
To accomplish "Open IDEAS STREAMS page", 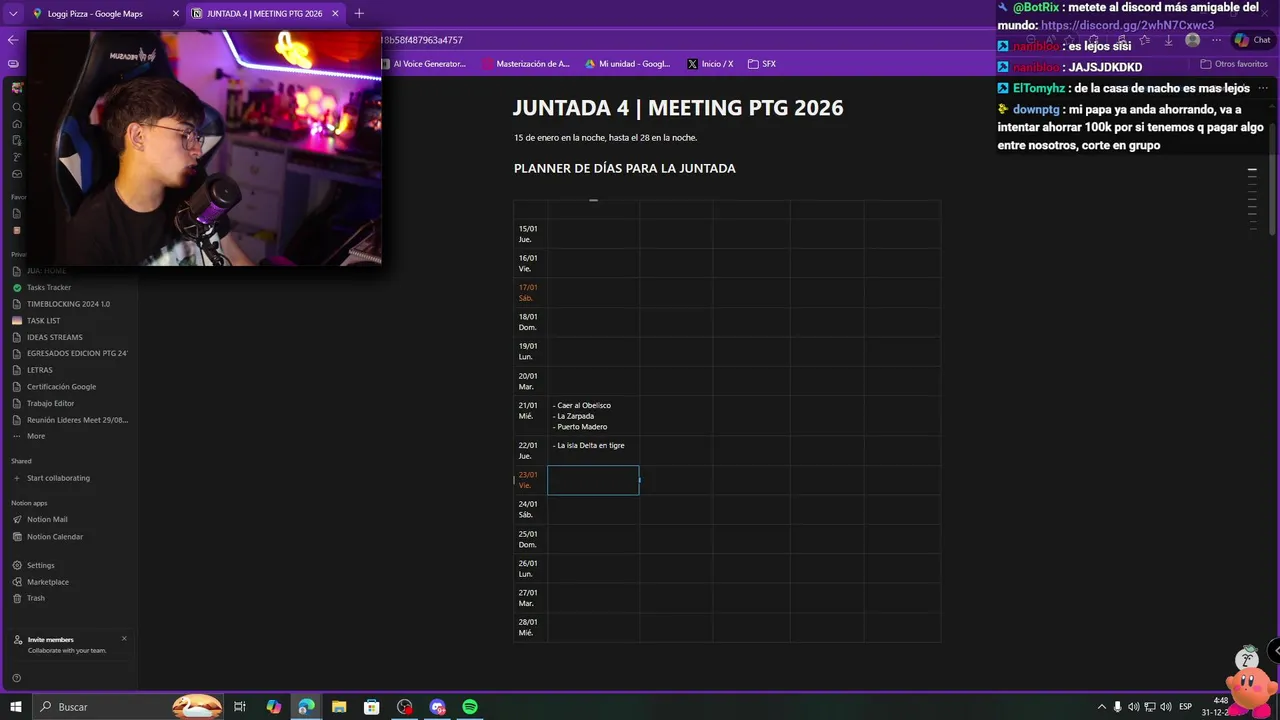I will tap(70, 337).
